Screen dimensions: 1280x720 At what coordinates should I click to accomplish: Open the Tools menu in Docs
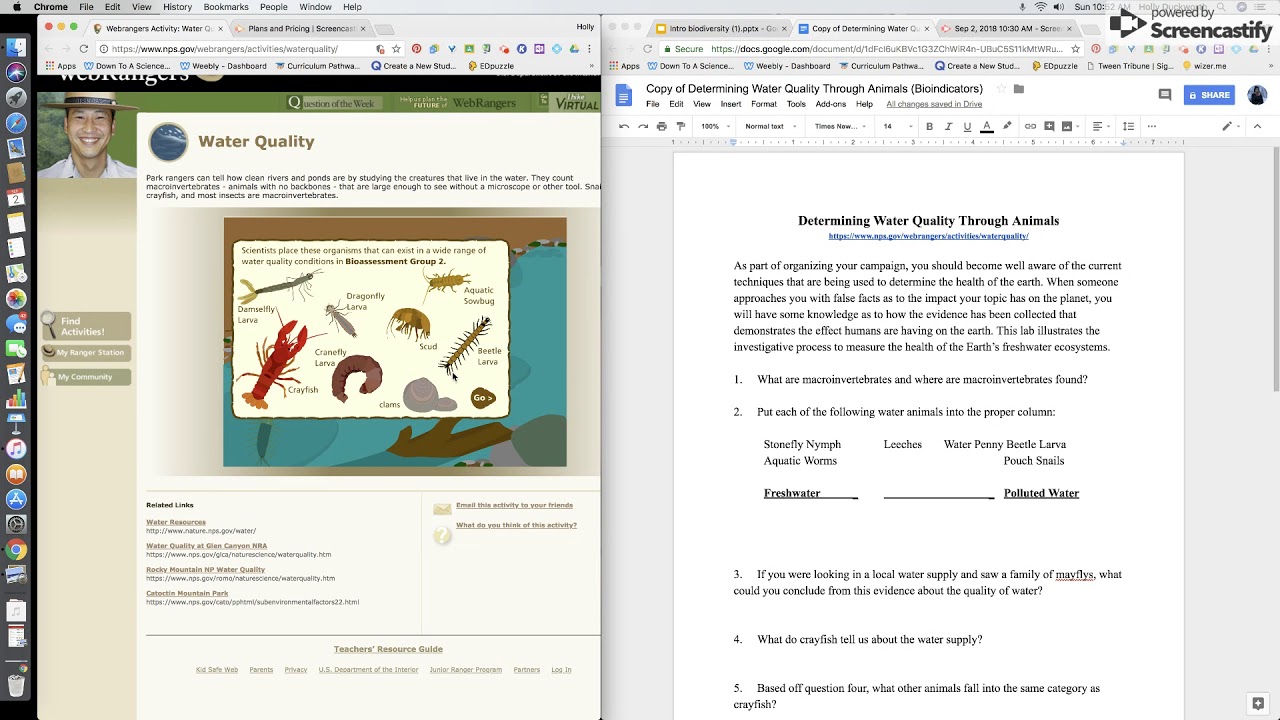[796, 104]
